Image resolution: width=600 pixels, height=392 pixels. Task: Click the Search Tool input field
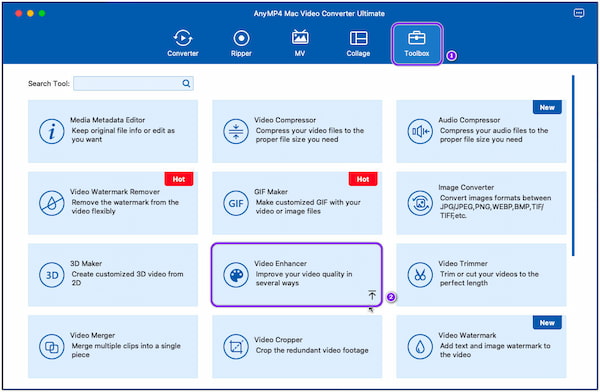(133, 83)
